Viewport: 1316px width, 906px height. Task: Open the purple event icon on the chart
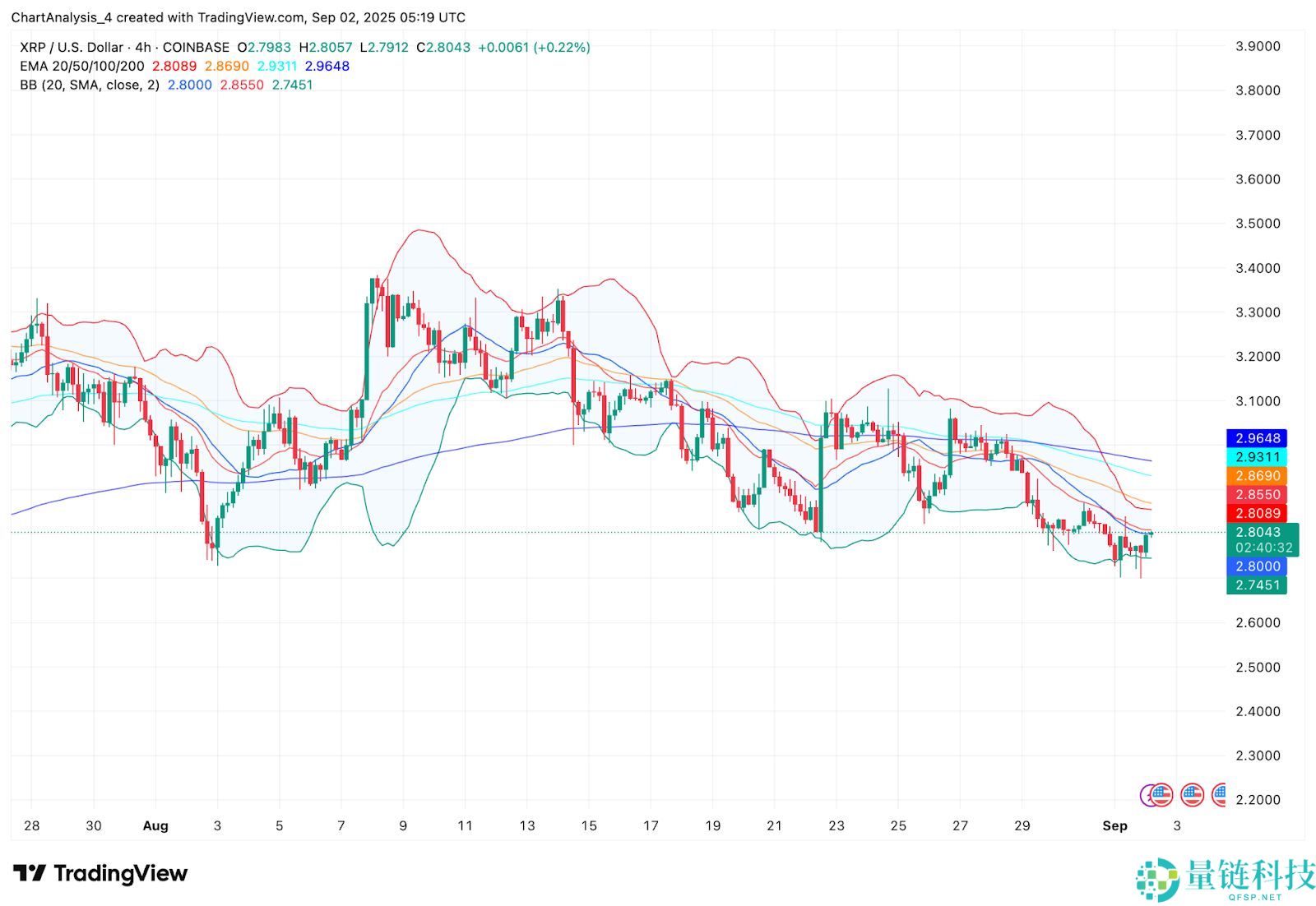click(1147, 795)
